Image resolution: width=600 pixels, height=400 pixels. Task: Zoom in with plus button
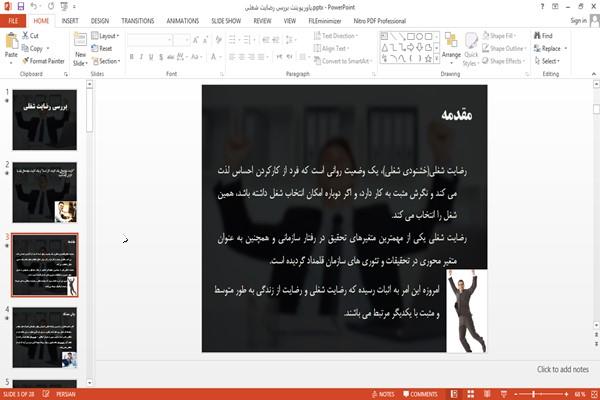[x=566, y=394]
